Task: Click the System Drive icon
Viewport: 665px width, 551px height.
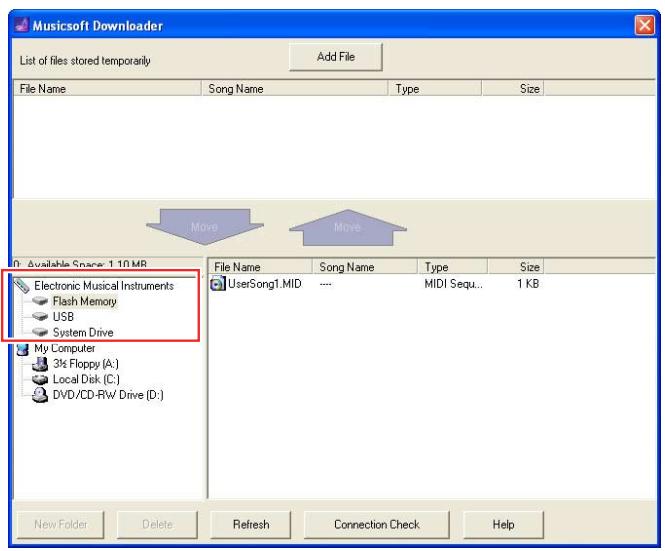Action: tap(40, 332)
